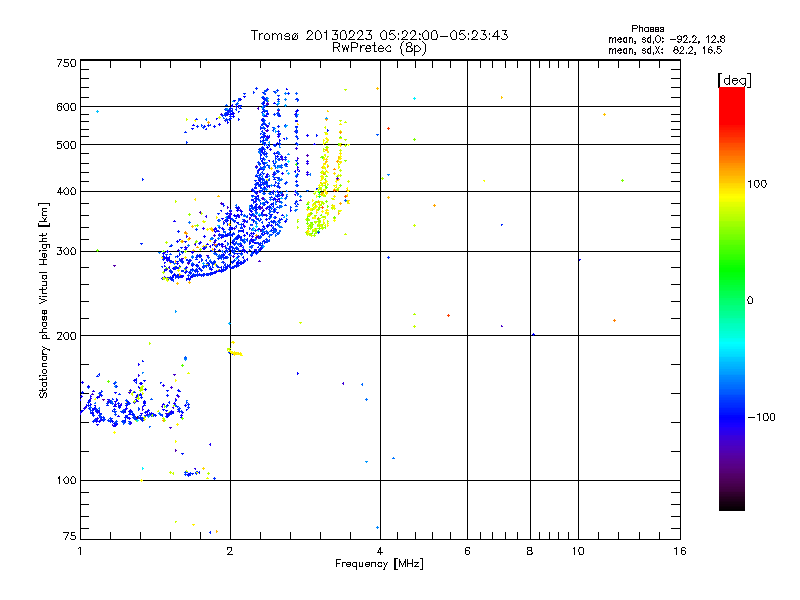Click the x-axis tick label '1'

[80, 551]
